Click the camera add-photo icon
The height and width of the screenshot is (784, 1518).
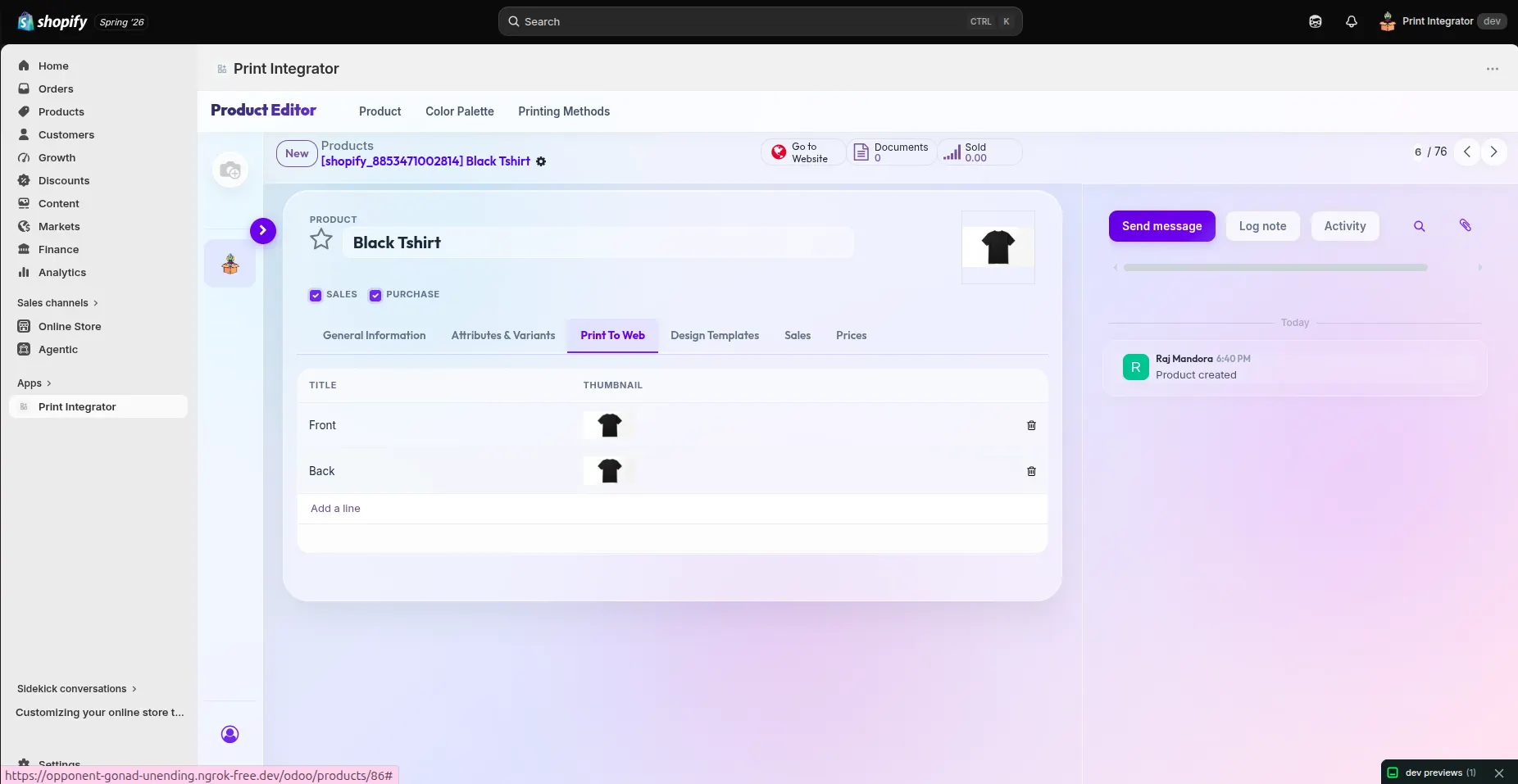(x=230, y=170)
